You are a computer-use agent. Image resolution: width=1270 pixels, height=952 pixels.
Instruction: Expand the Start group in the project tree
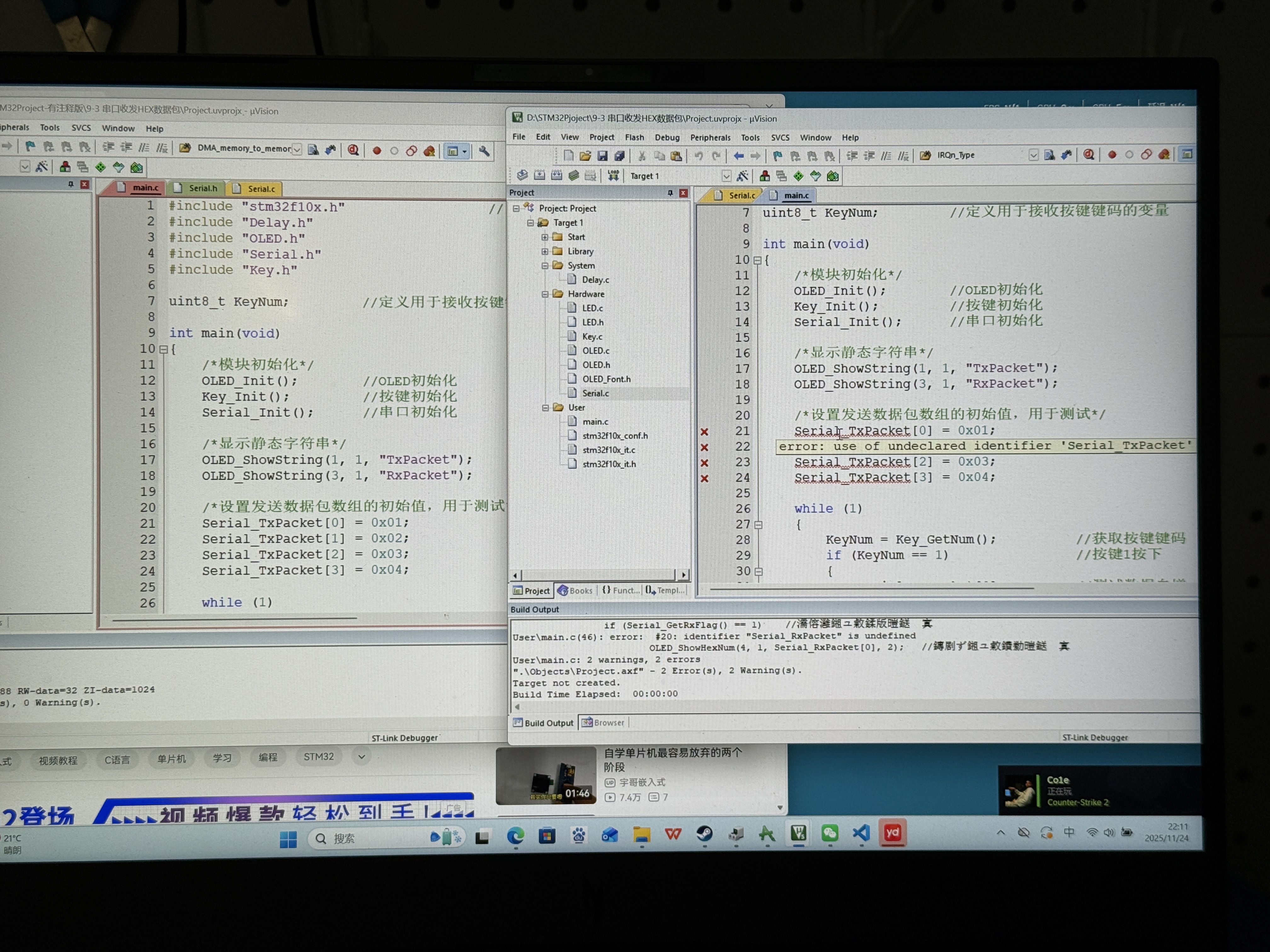(x=546, y=236)
